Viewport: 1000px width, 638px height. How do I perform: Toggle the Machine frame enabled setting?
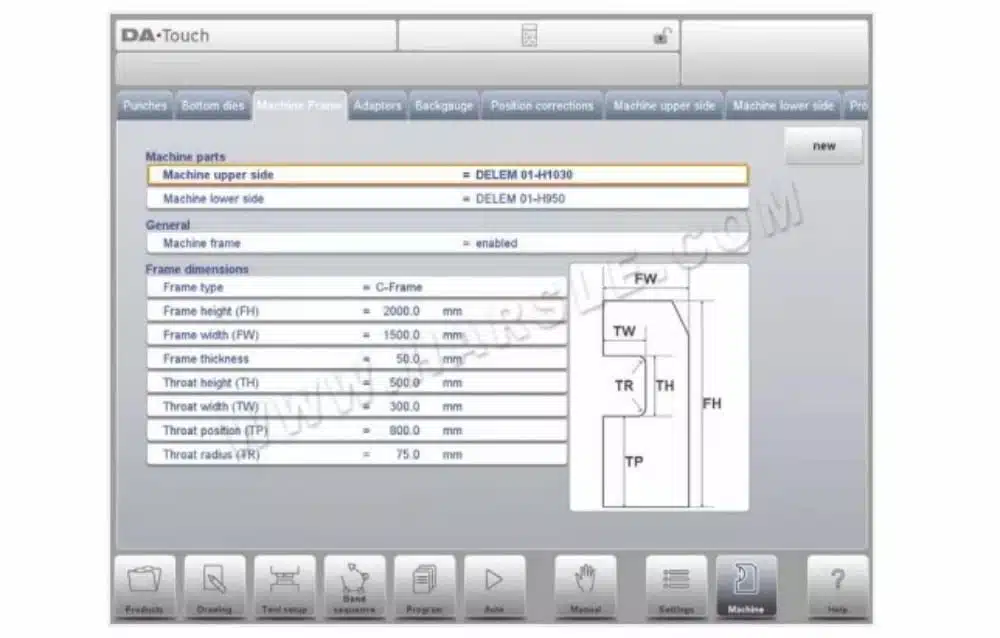click(x=448, y=243)
